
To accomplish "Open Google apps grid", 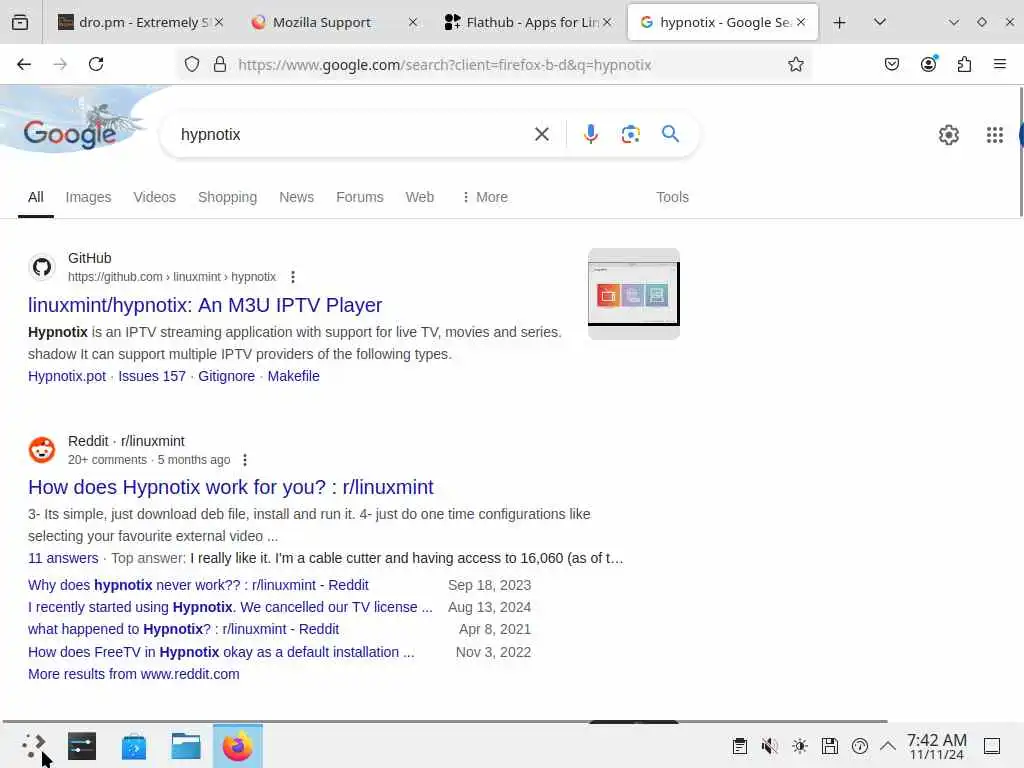I will pos(994,135).
